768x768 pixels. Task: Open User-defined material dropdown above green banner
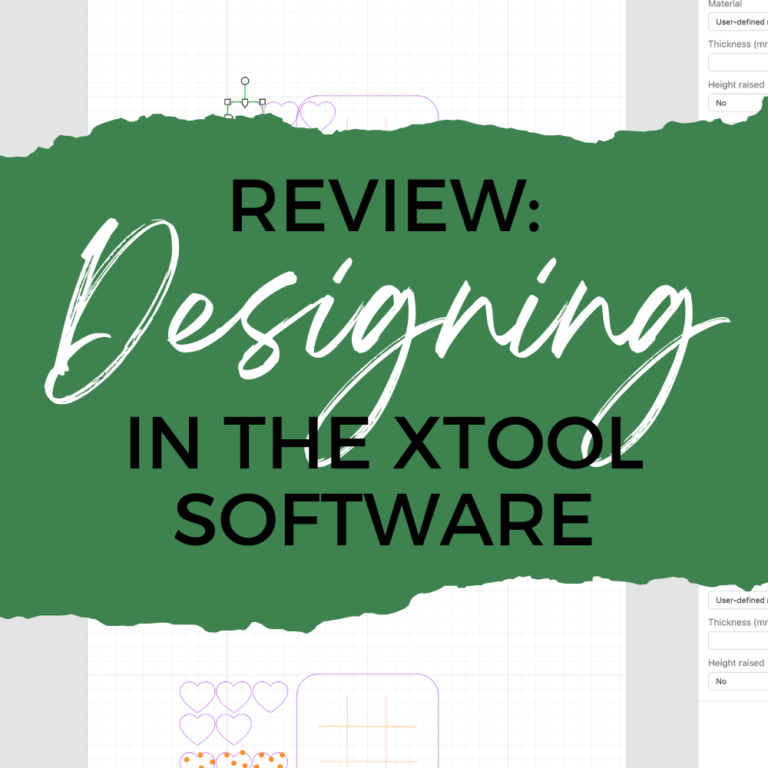pyautogui.click(x=738, y=22)
